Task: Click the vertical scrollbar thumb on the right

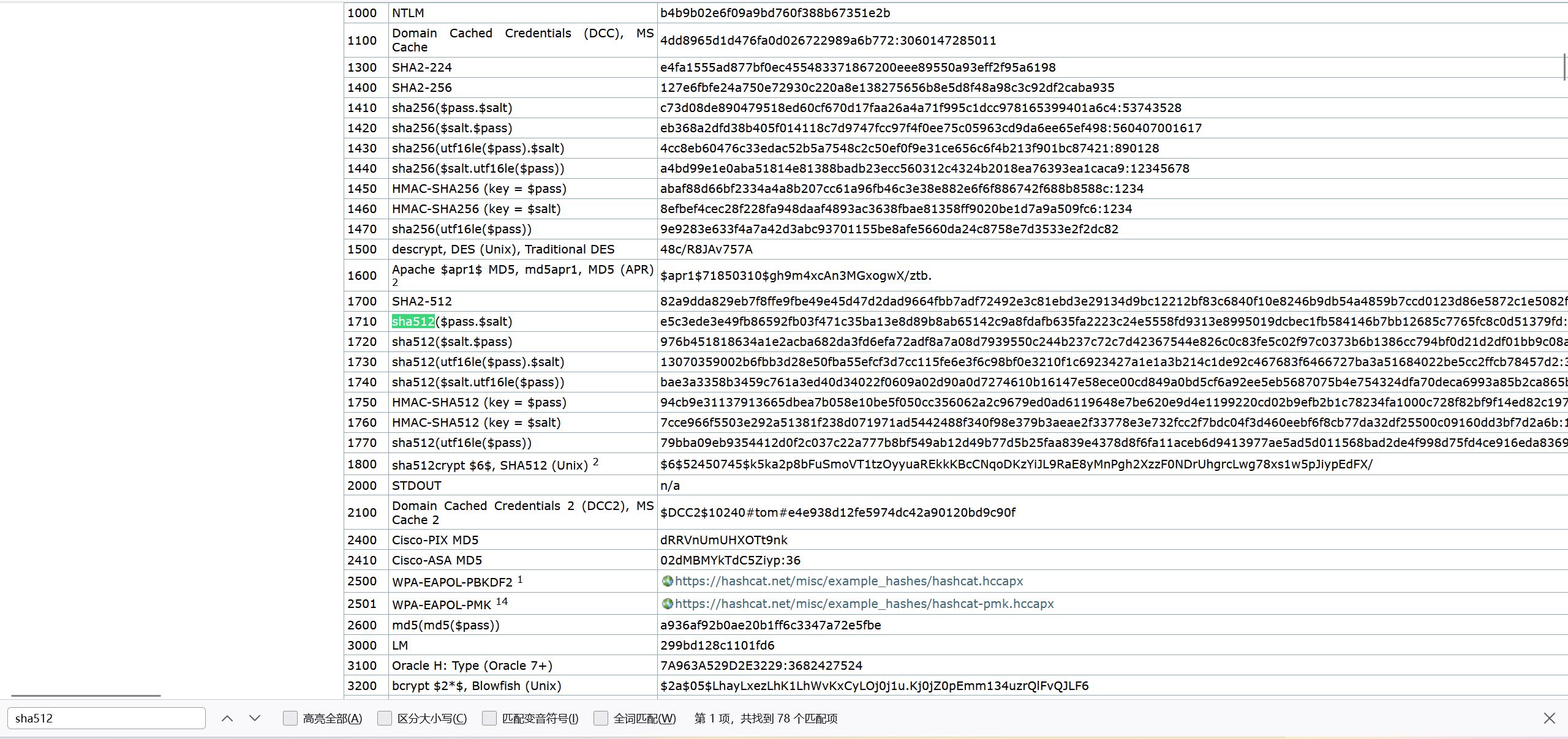Action: [1565, 66]
